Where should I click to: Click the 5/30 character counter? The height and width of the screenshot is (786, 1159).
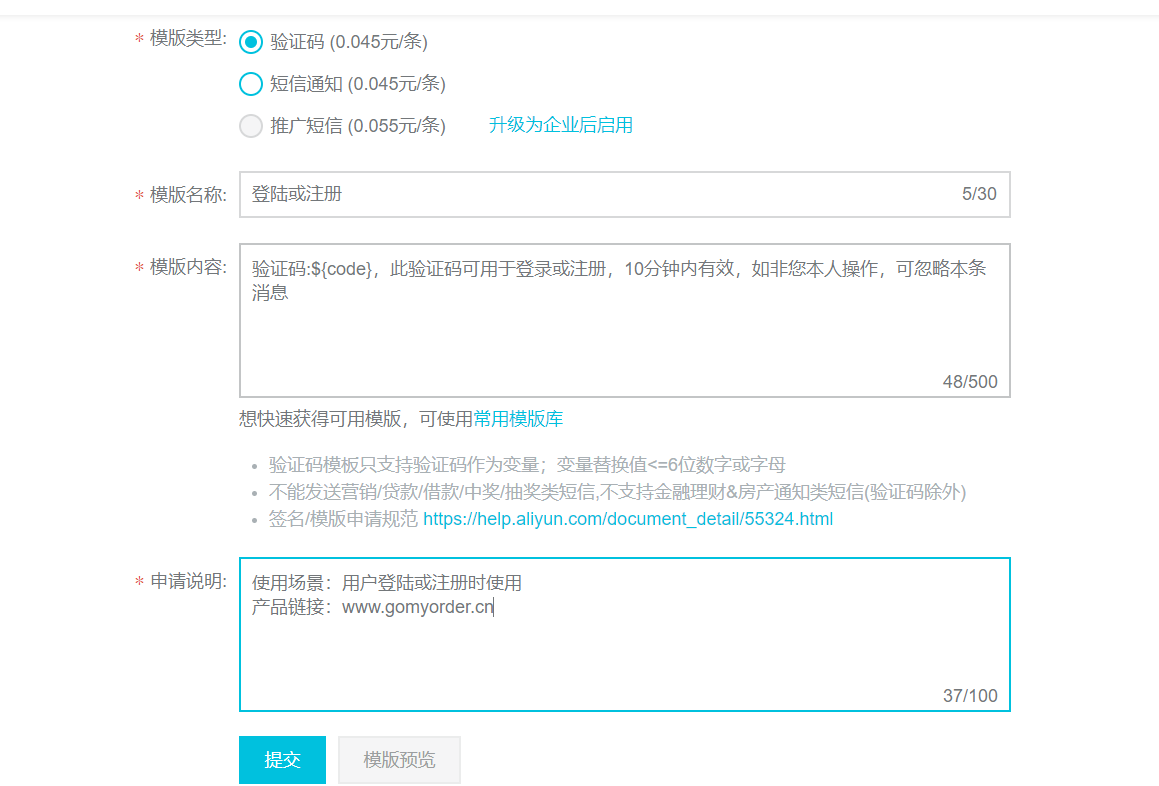click(979, 194)
